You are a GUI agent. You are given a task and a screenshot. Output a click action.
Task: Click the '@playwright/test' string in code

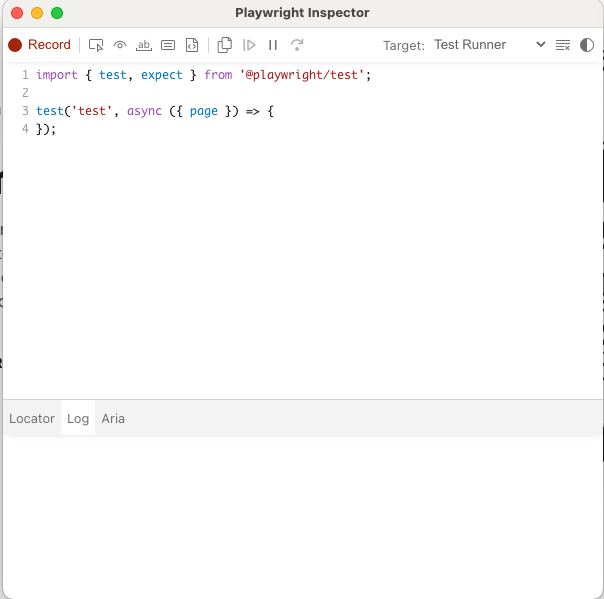tap(302, 75)
